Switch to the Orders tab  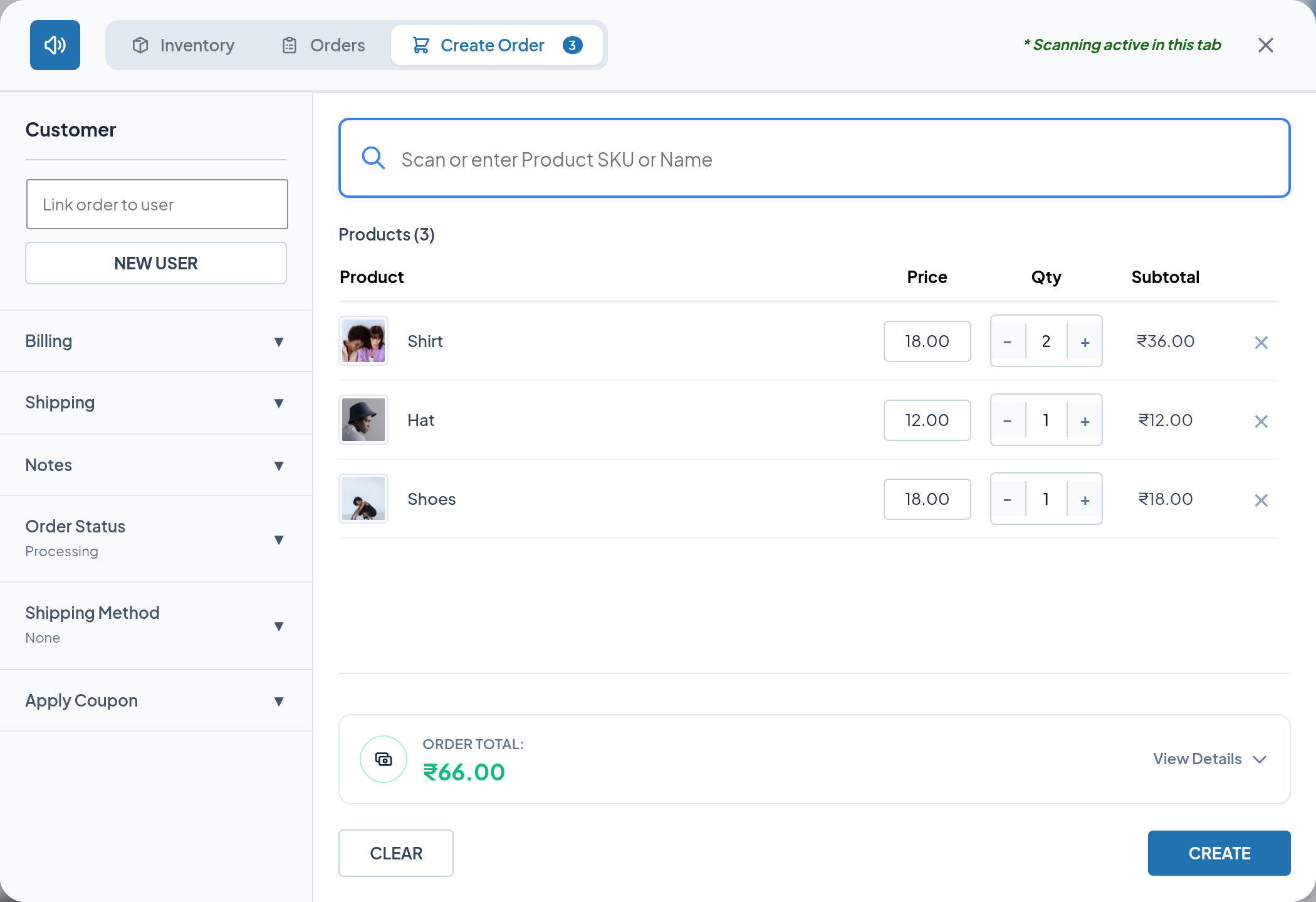point(323,45)
